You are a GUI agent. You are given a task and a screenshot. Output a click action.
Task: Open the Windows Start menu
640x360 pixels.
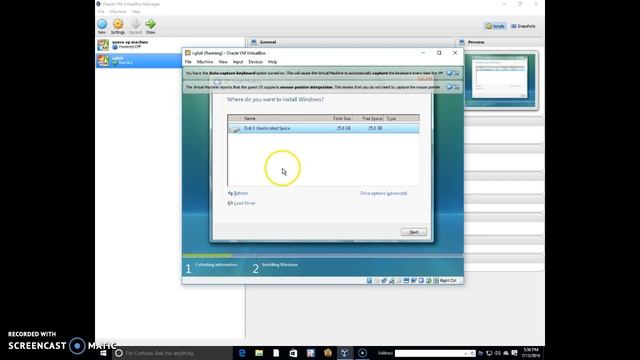pyautogui.click(x=103, y=353)
